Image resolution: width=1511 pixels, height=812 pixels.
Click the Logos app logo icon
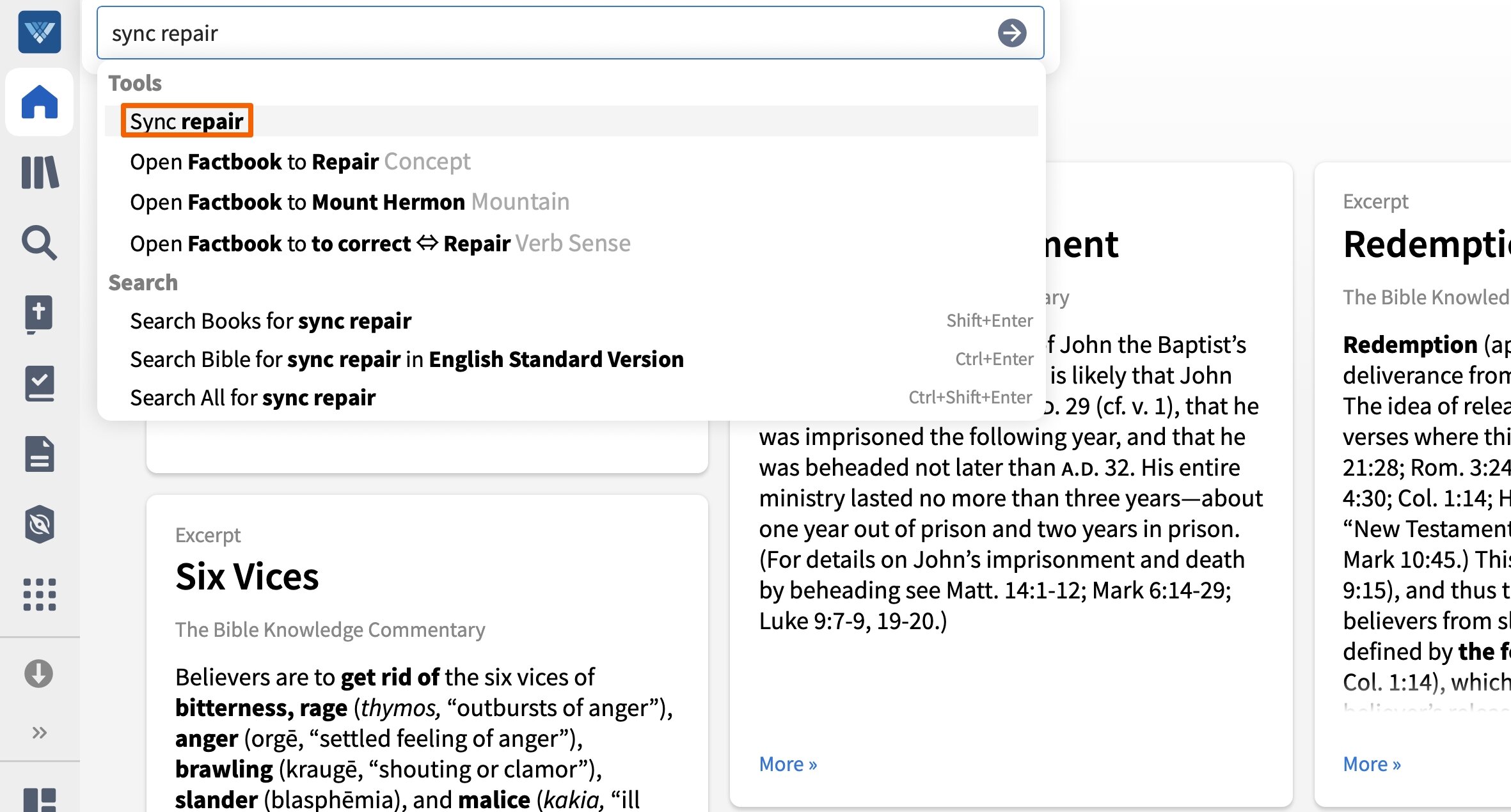click(x=40, y=32)
